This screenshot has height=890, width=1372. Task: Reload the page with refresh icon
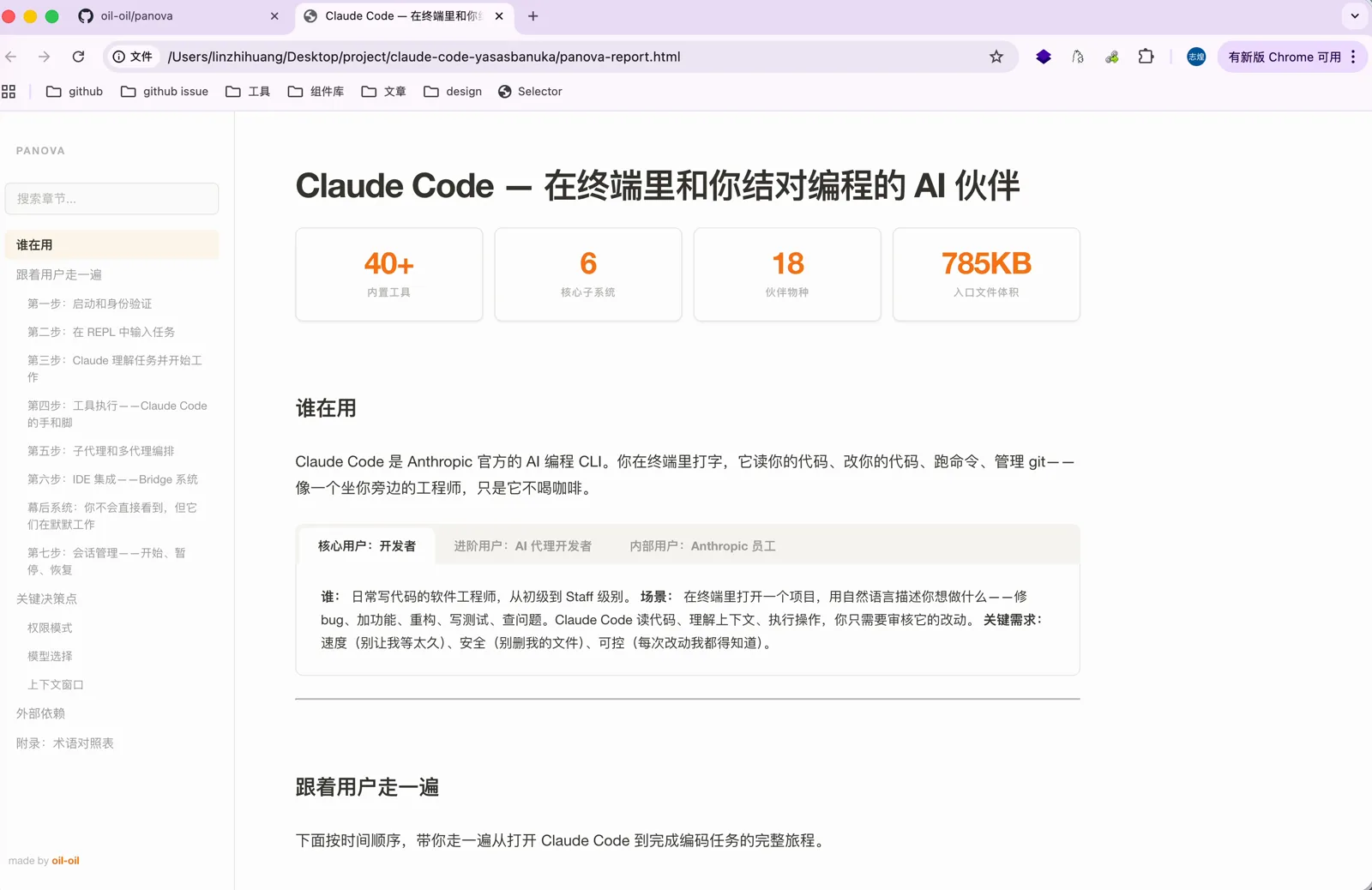(x=78, y=57)
